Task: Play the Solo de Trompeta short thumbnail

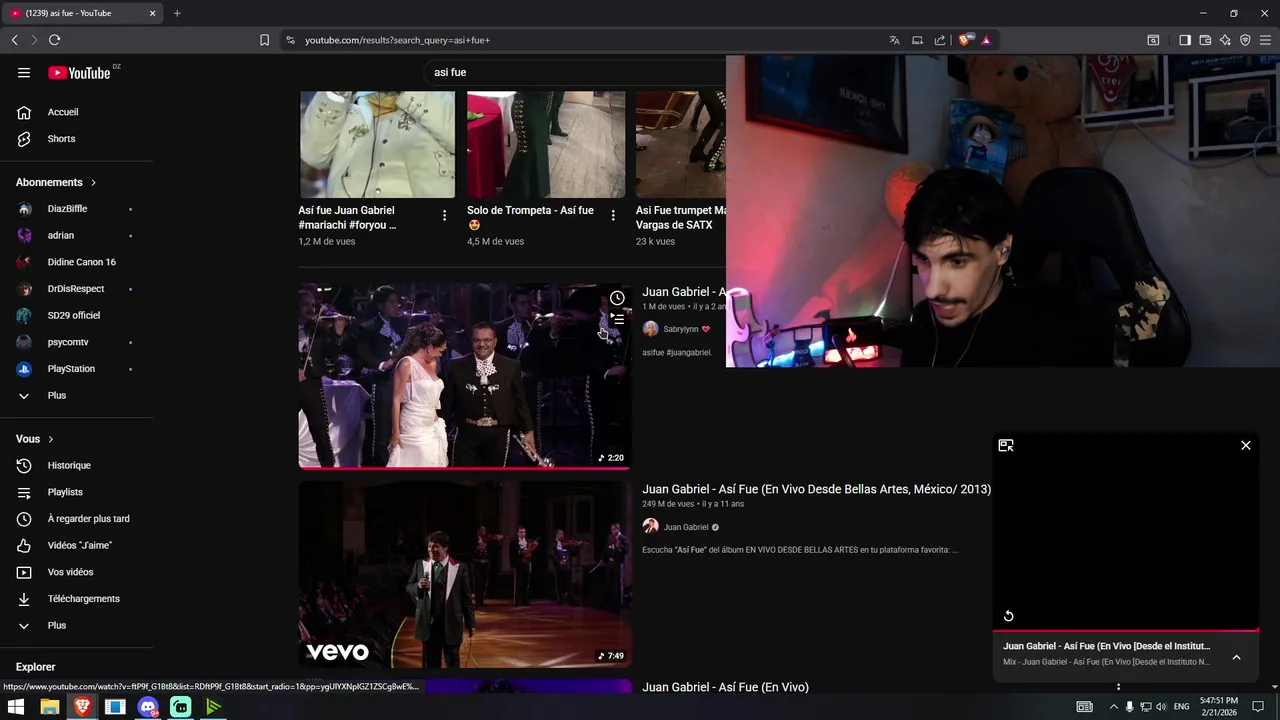Action: (546, 144)
